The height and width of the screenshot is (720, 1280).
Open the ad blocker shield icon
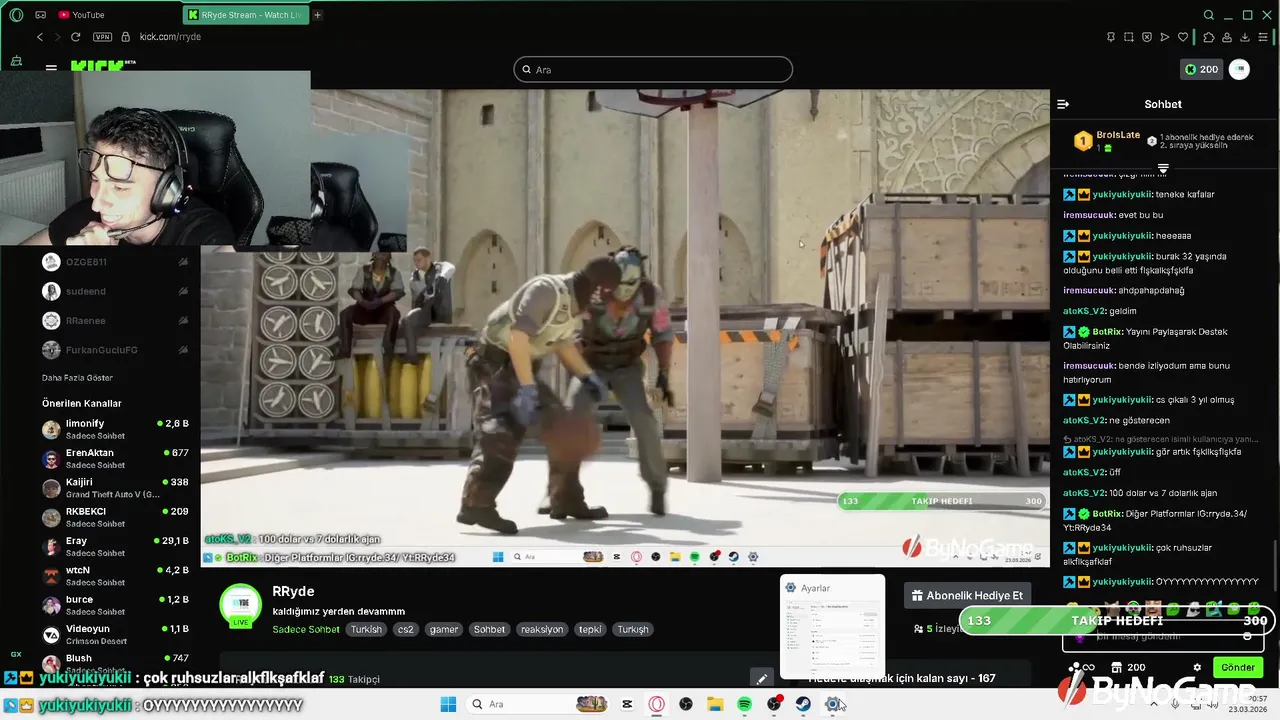click(1147, 37)
